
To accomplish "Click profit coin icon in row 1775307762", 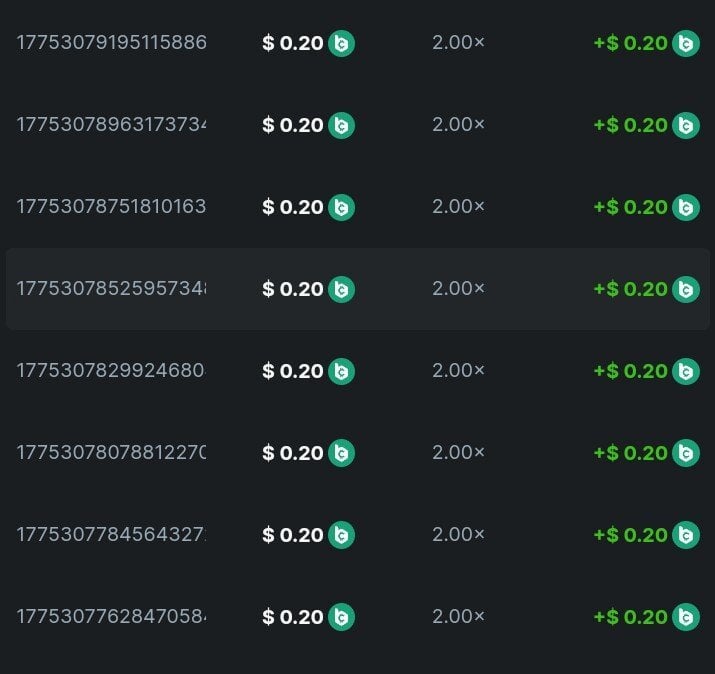I will coord(685,617).
